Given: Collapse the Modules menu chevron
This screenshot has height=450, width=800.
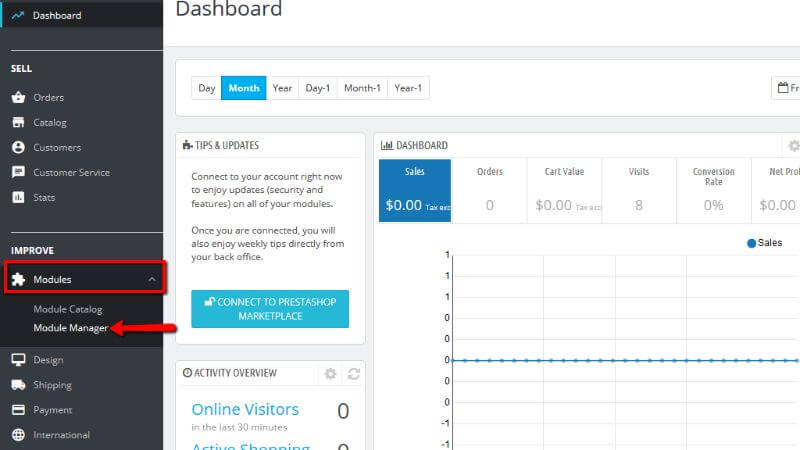Looking at the screenshot, I should pyautogui.click(x=152, y=280).
